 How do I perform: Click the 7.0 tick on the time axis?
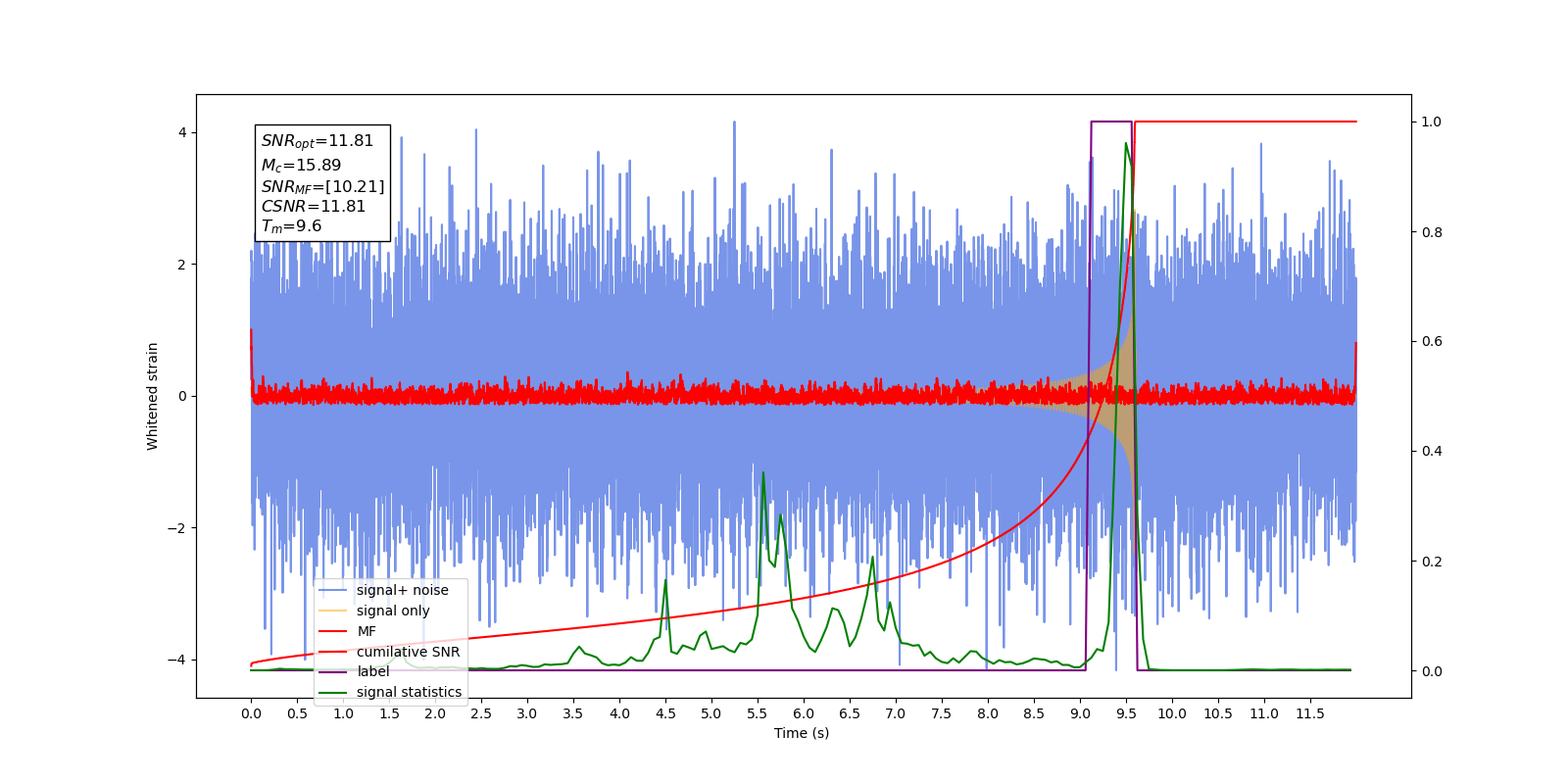(x=896, y=713)
